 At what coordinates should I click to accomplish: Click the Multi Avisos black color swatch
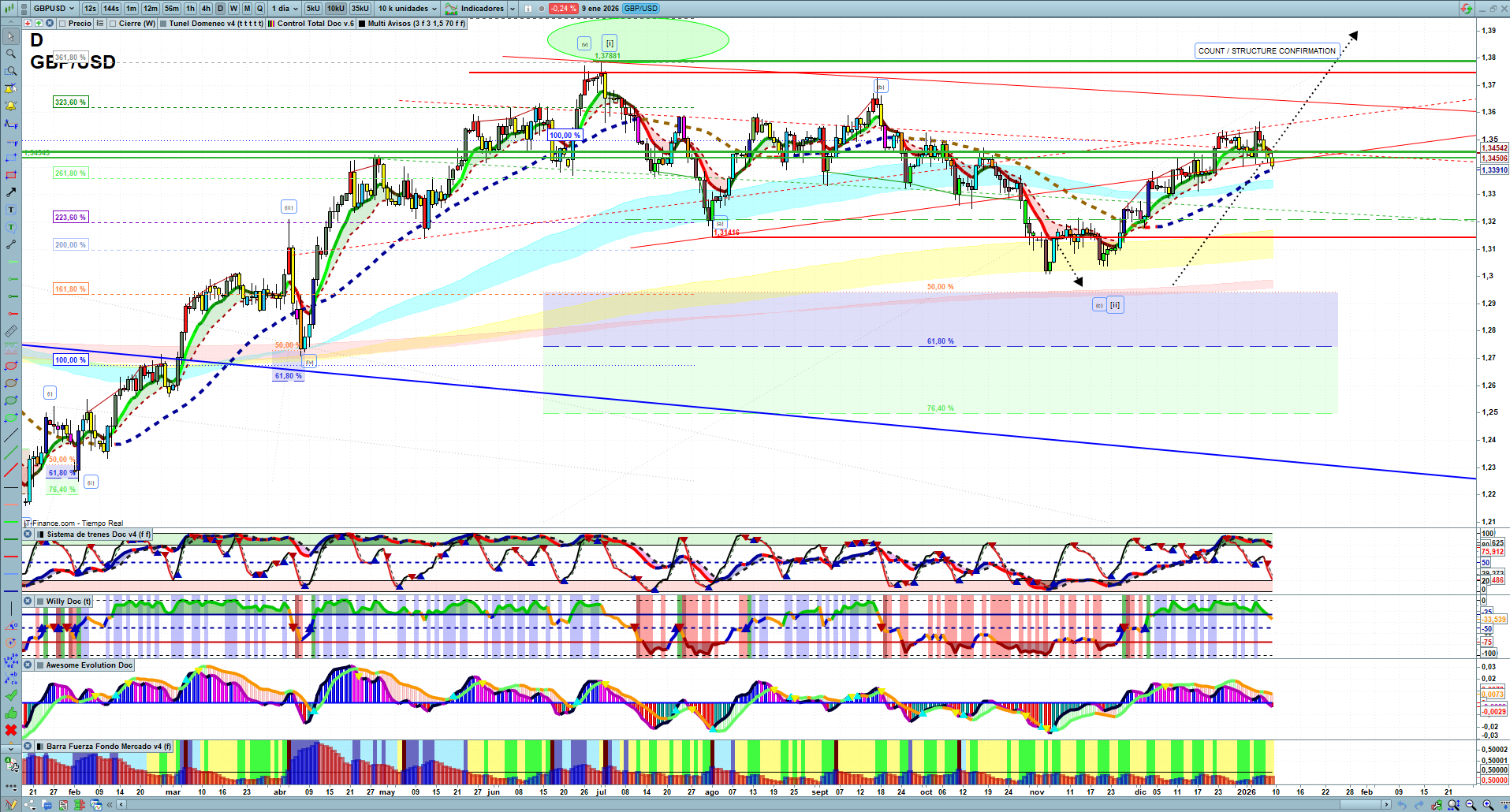(362, 24)
